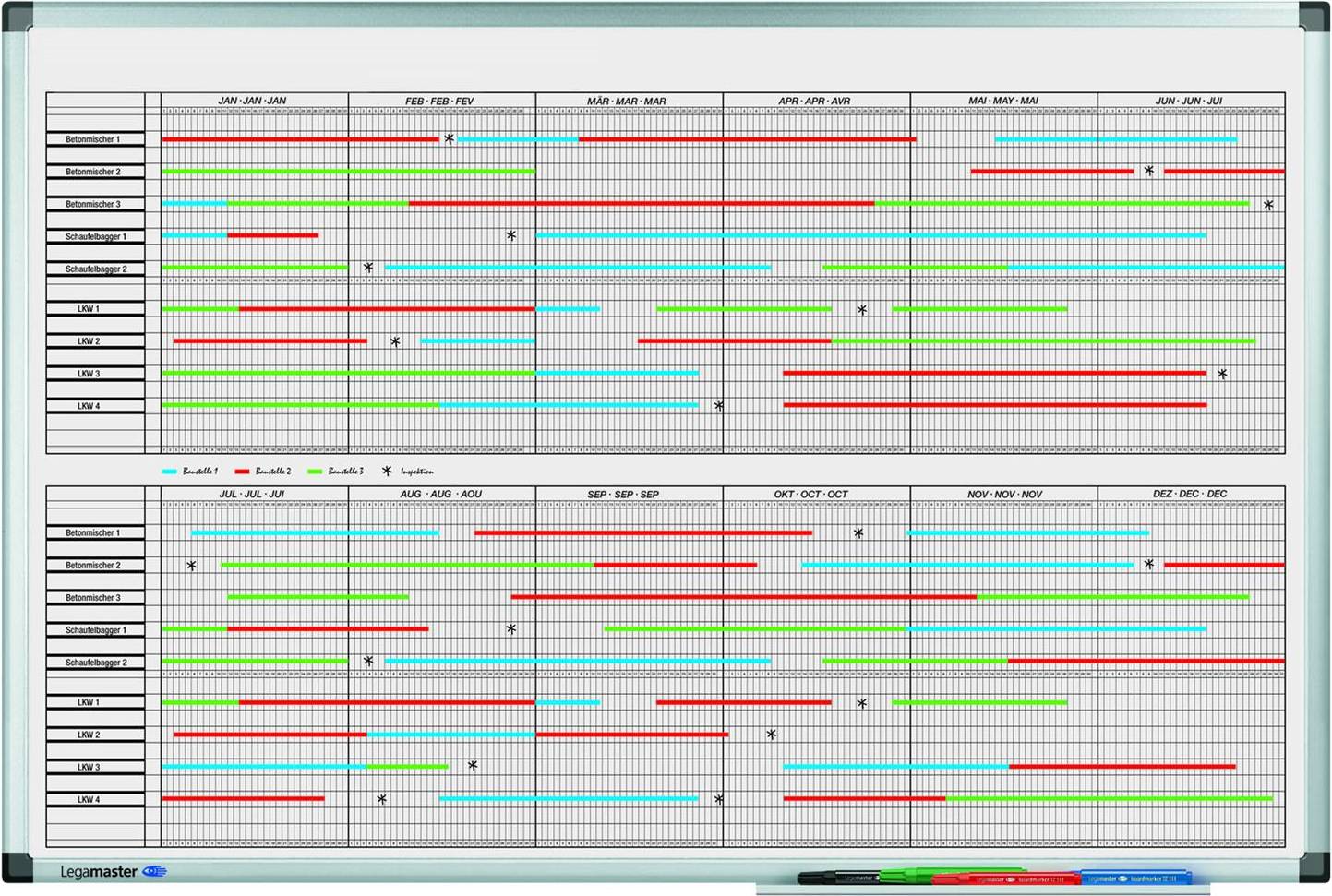1332x896 pixels.
Task: Click the Legamaster logo
Action: coord(113,871)
